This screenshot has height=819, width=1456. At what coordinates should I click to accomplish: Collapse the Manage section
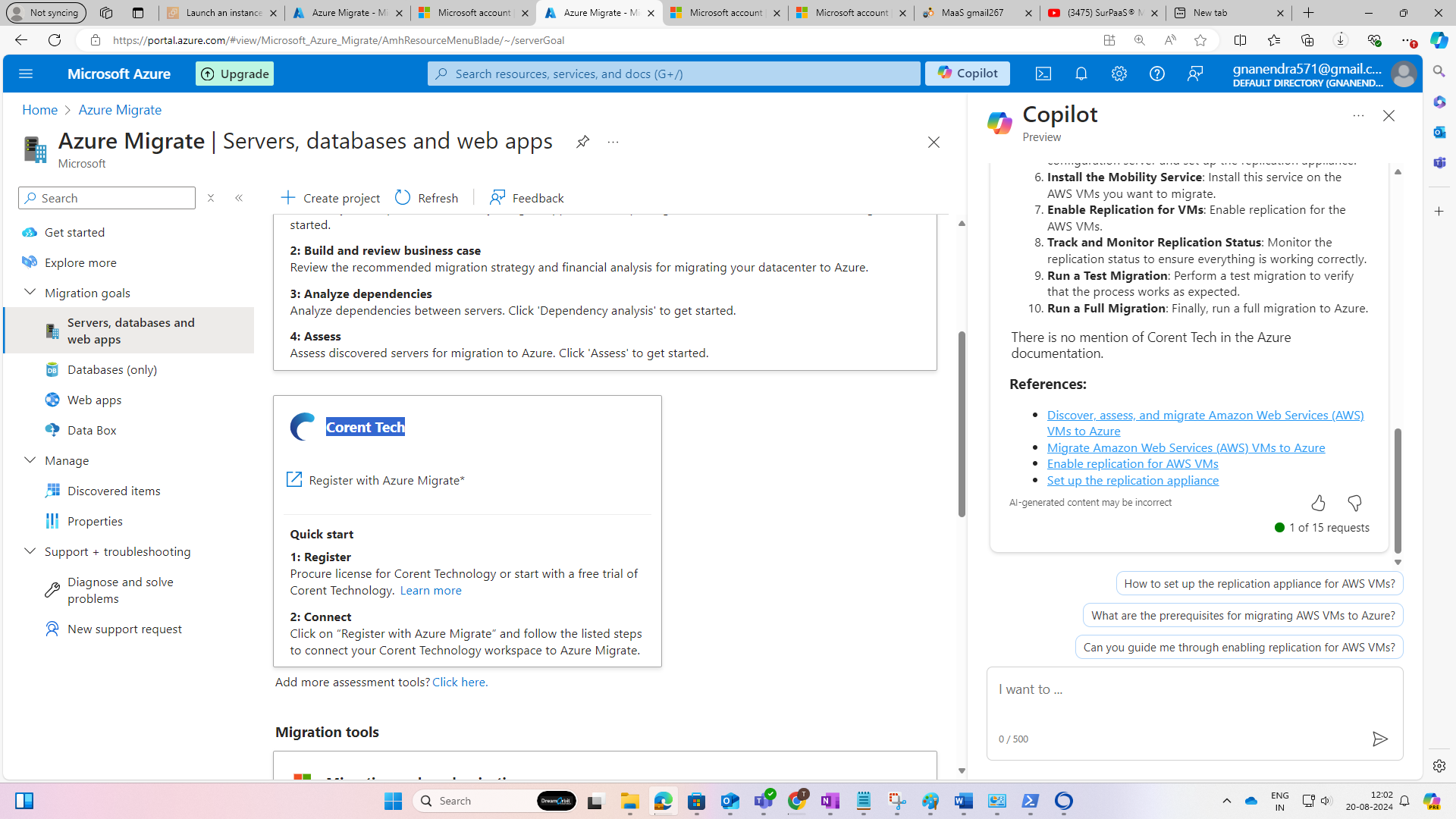[30, 460]
